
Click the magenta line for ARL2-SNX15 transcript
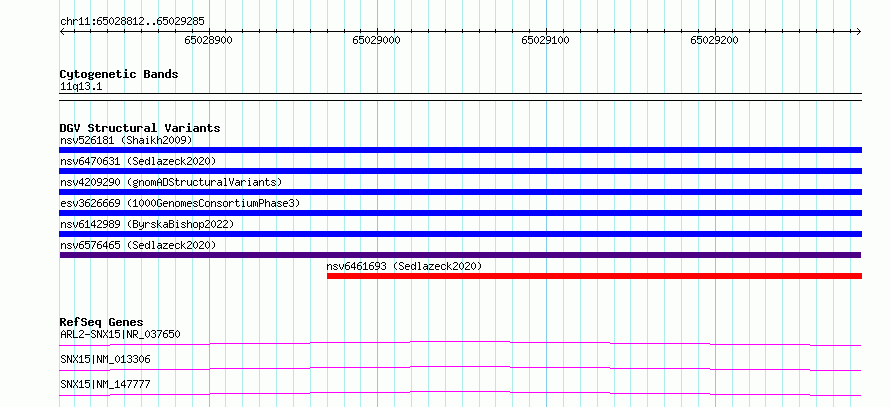pos(460,343)
